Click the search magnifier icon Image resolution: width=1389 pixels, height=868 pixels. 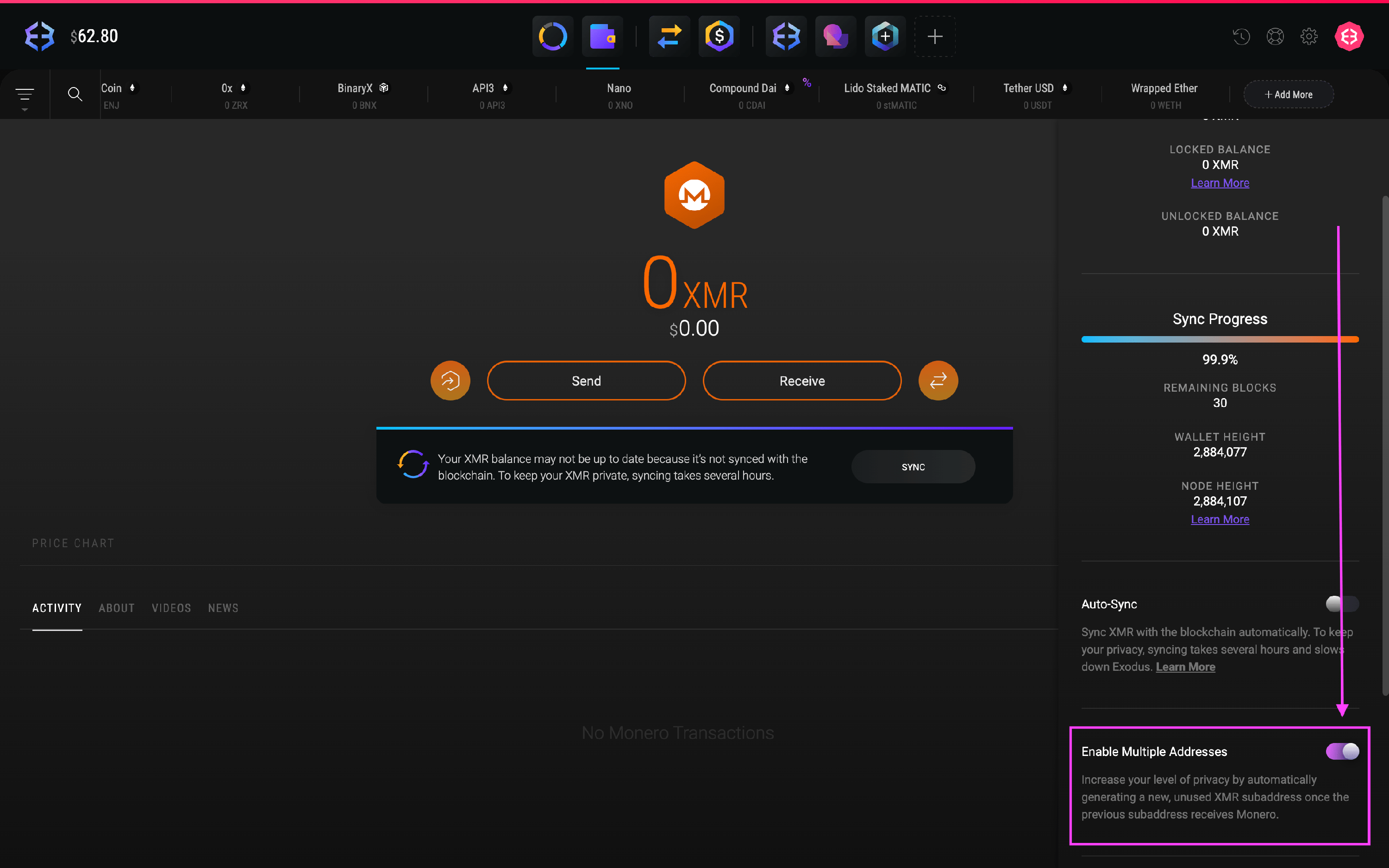pyautogui.click(x=75, y=94)
